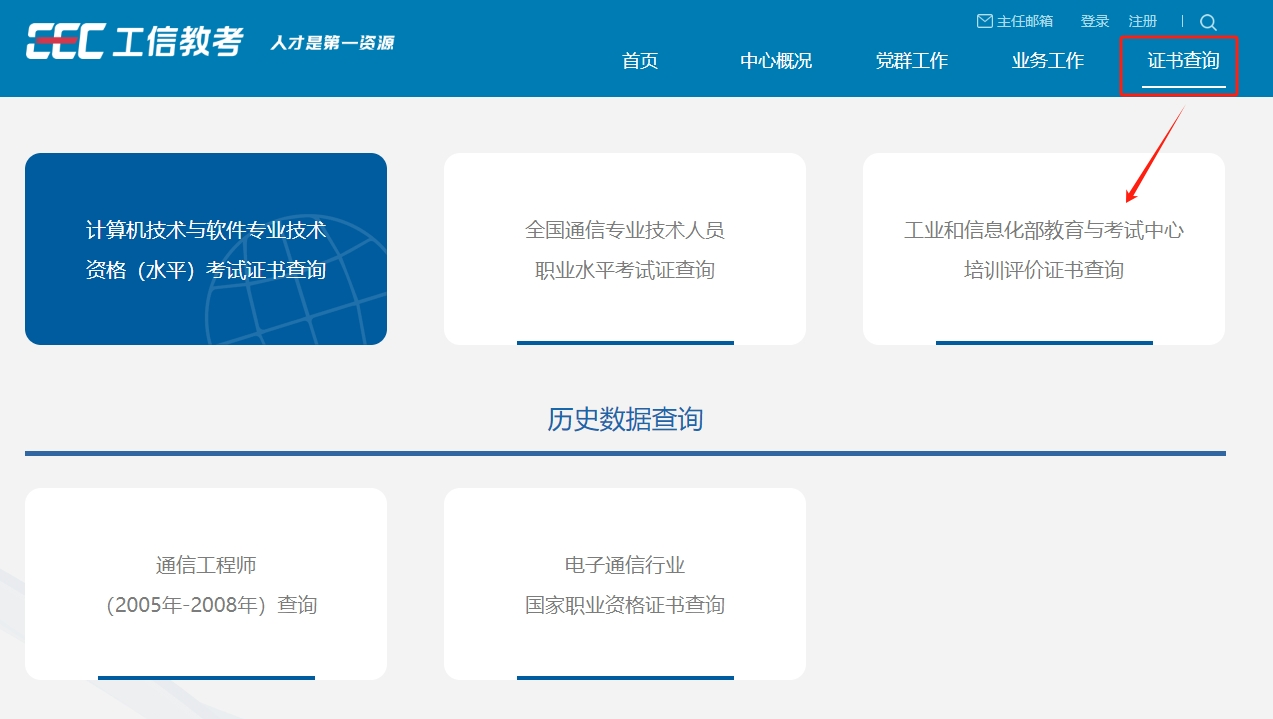Open the search magnifier icon
1273x719 pixels.
pos(1208,22)
